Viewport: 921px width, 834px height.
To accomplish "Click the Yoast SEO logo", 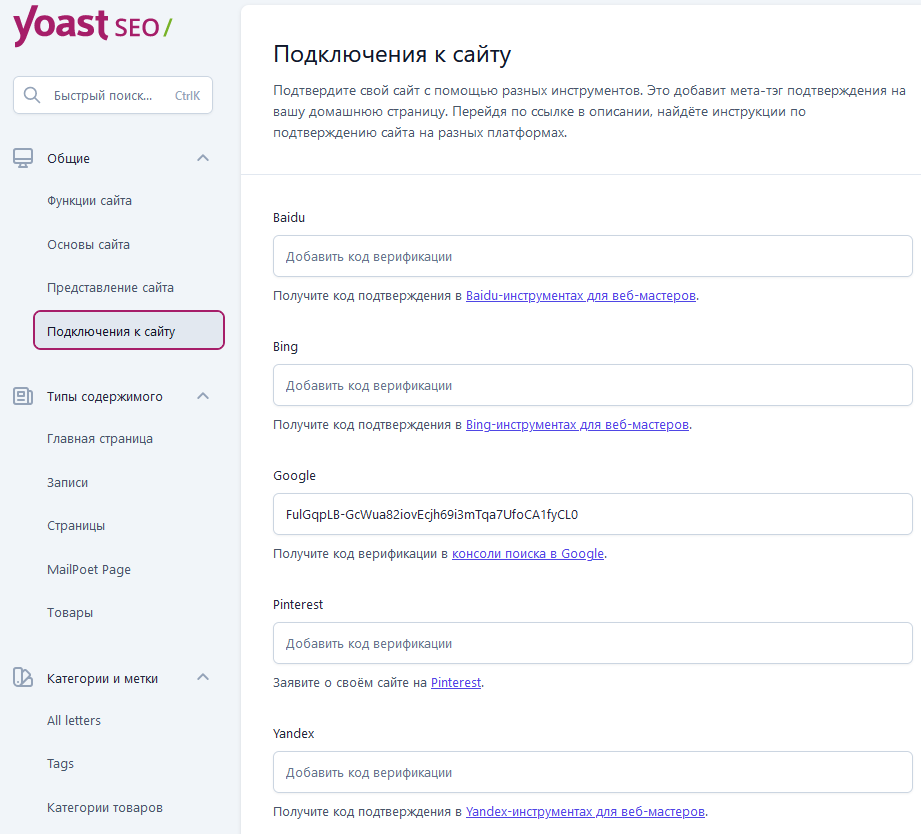I will [92, 25].
